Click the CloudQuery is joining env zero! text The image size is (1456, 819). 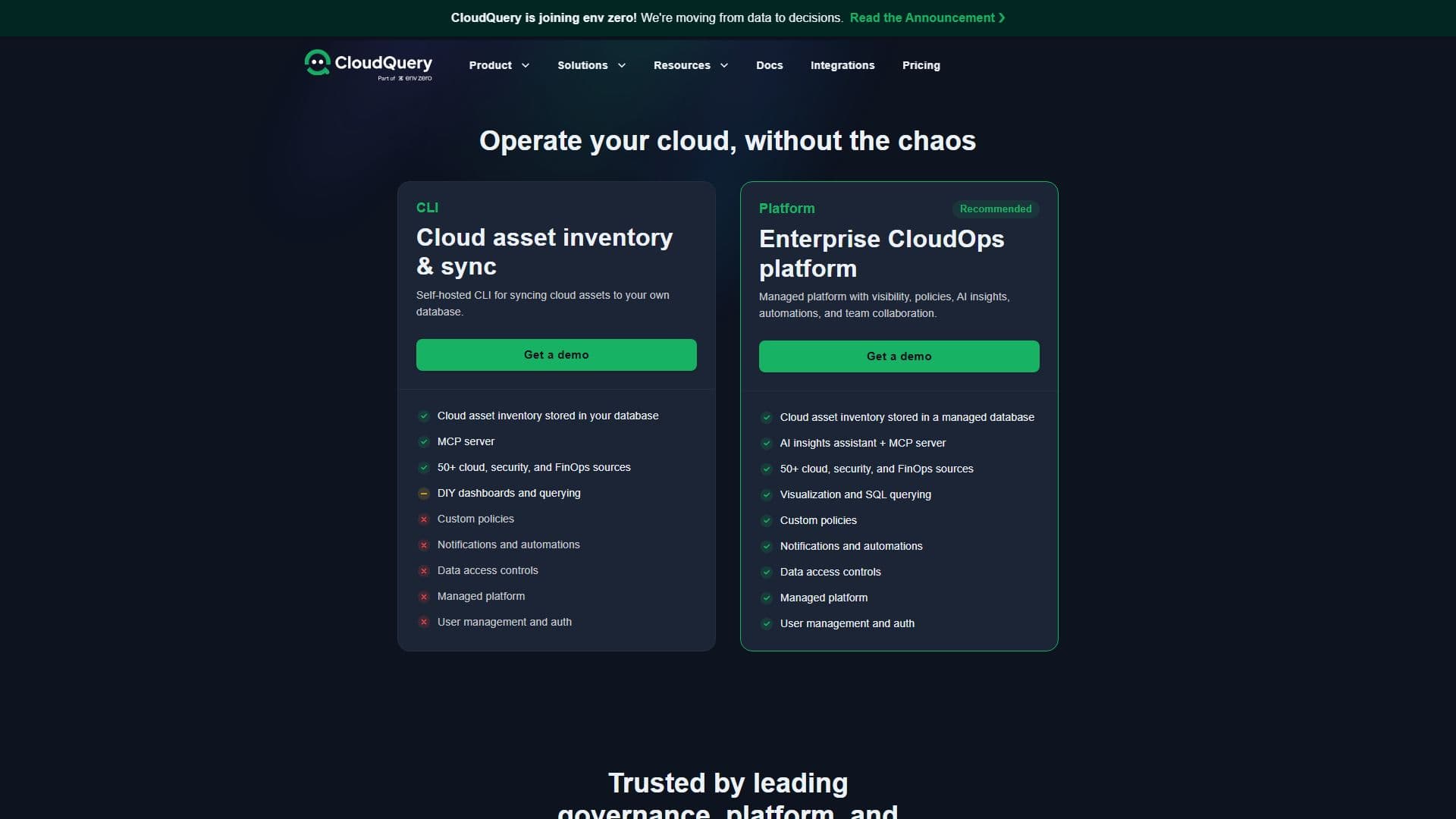coord(544,17)
